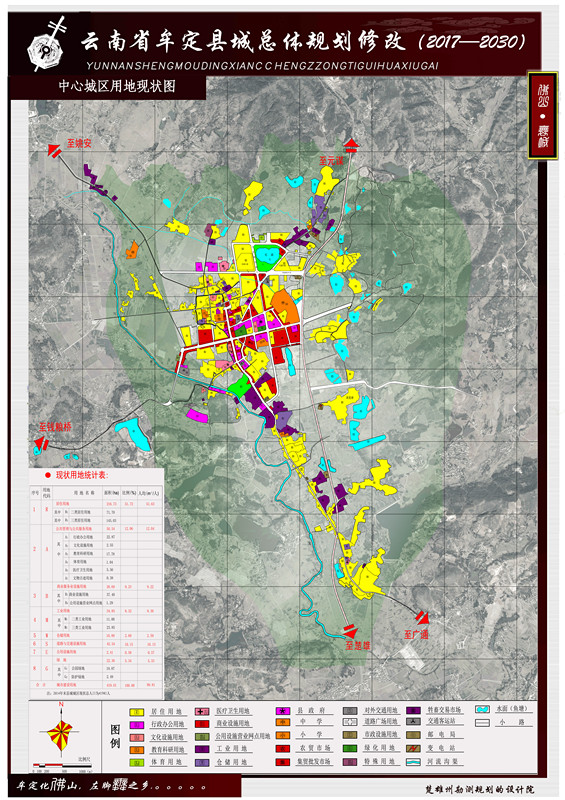The image size is (565, 800).
Task: Click the green 绿化用地 legend symbol
Action: click(350, 748)
